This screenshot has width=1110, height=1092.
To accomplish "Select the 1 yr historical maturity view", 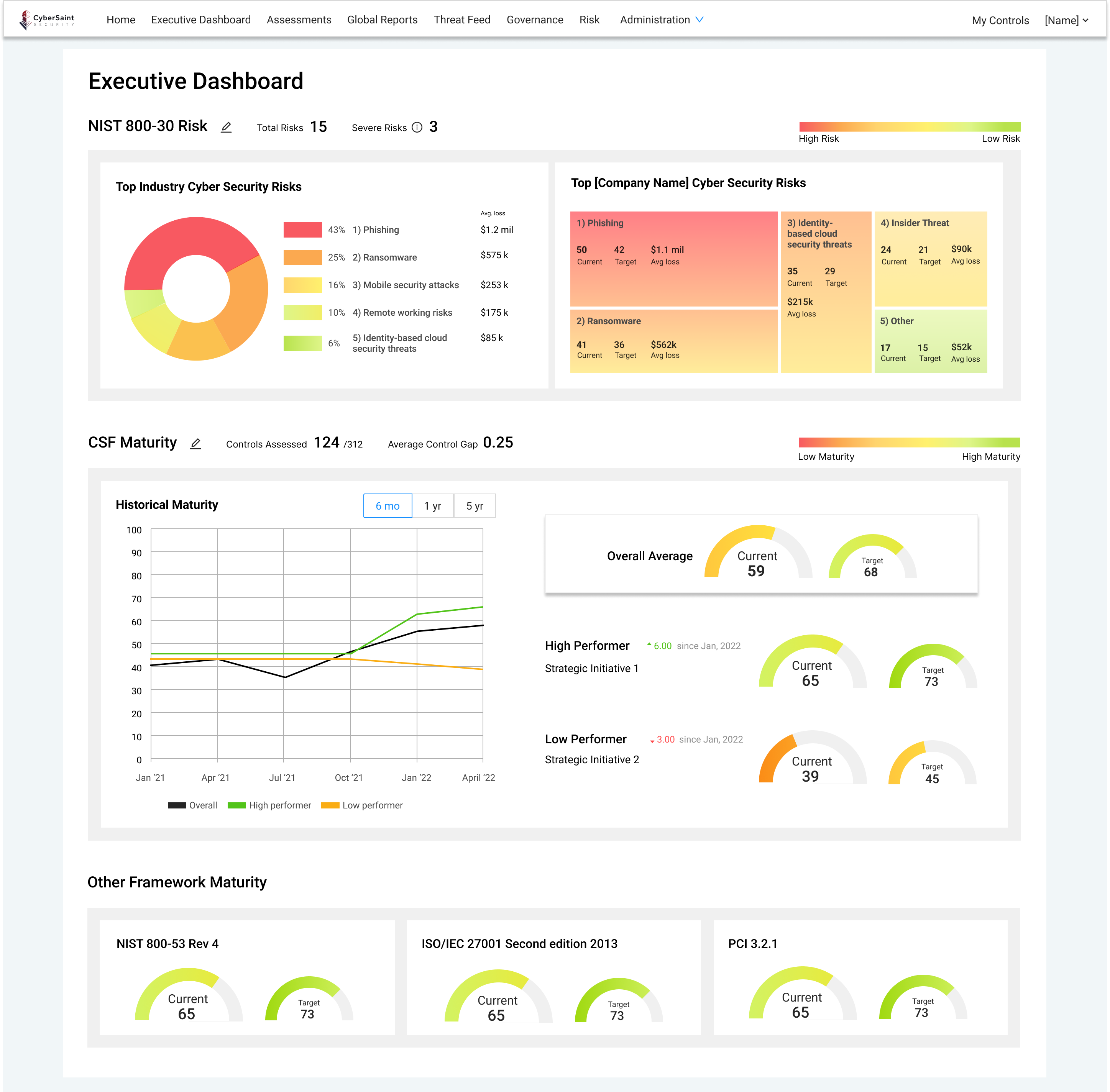I will (432, 506).
